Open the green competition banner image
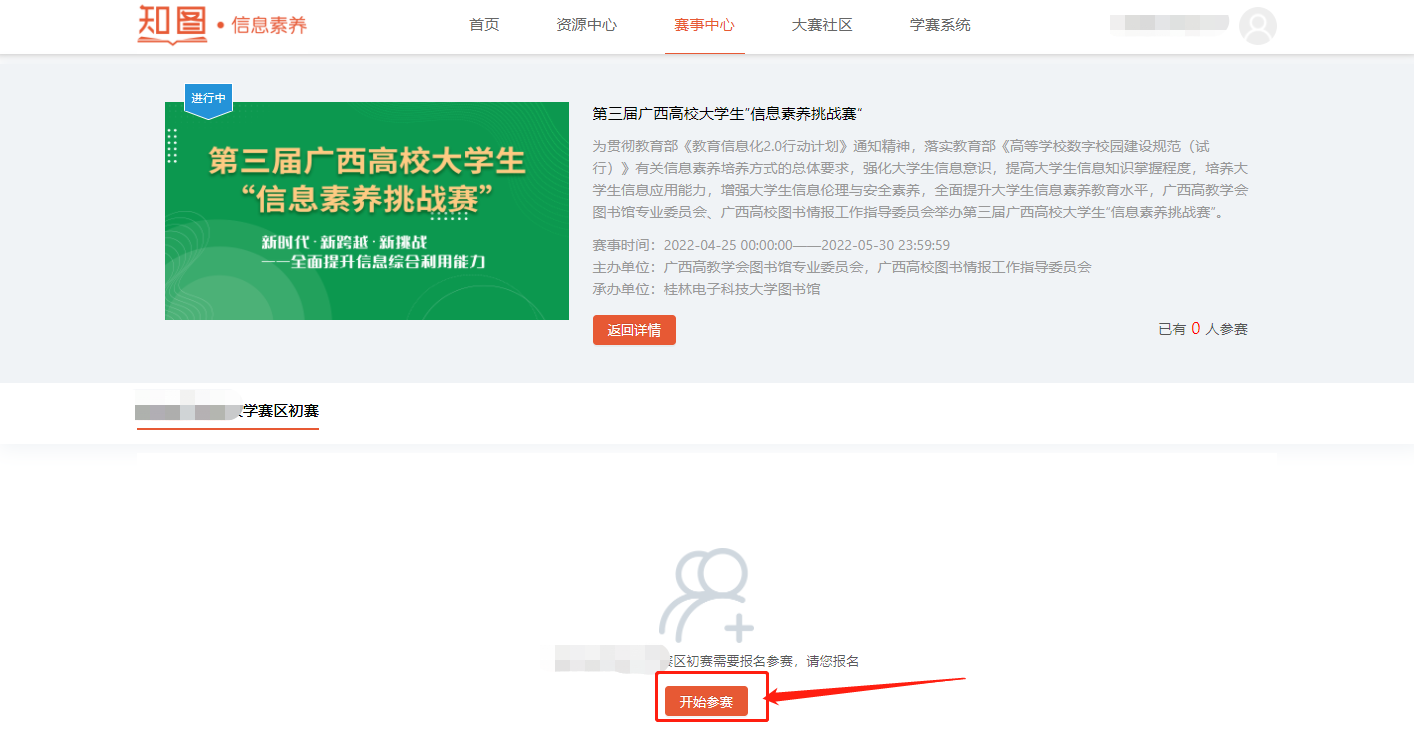Screen dimensions: 1414x742 tap(366, 211)
